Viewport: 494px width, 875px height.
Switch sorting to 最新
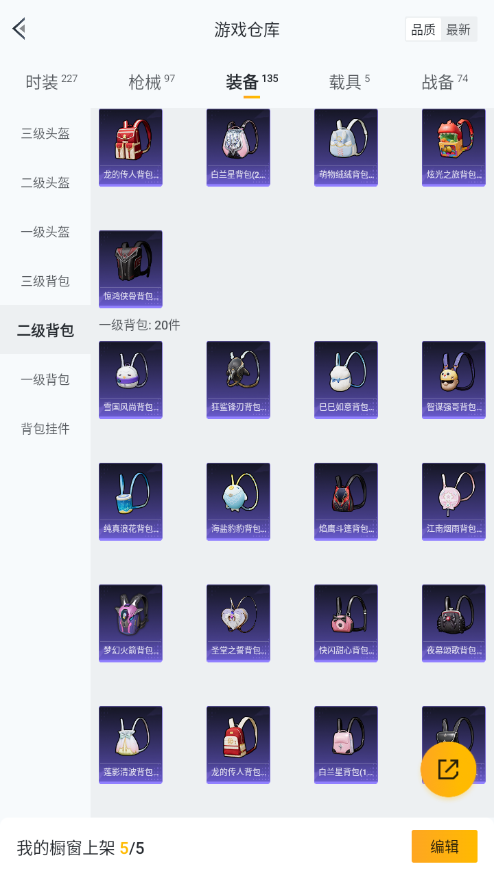pyautogui.click(x=458, y=30)
